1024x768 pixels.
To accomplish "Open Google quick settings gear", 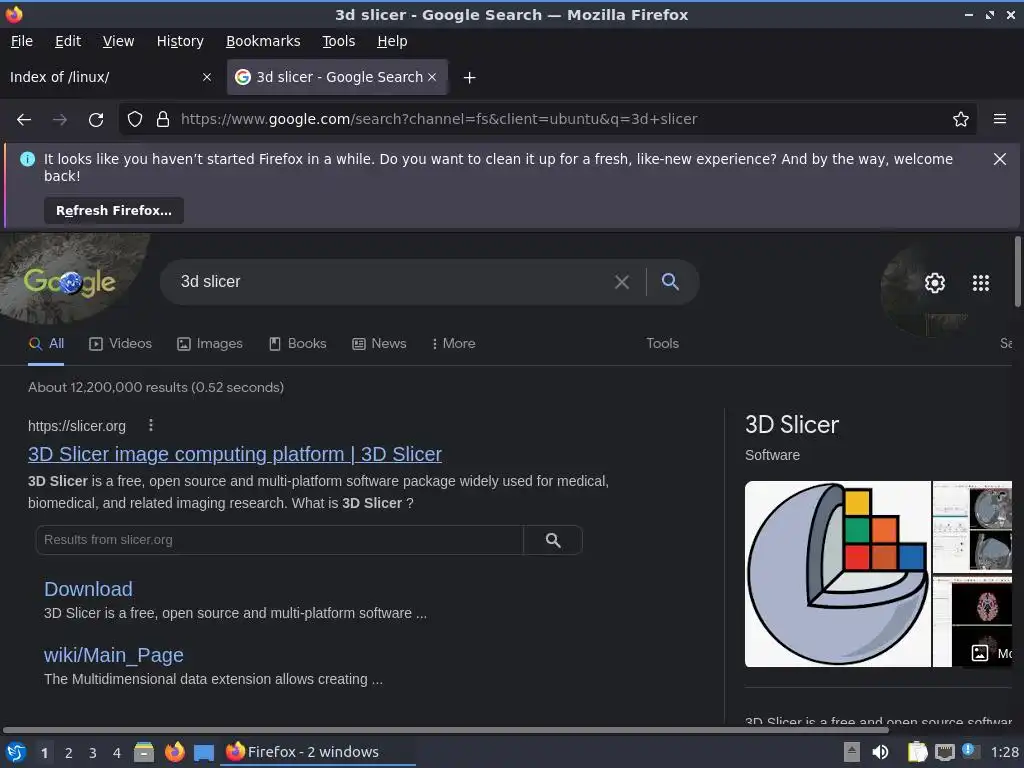I will coord(935,283).
